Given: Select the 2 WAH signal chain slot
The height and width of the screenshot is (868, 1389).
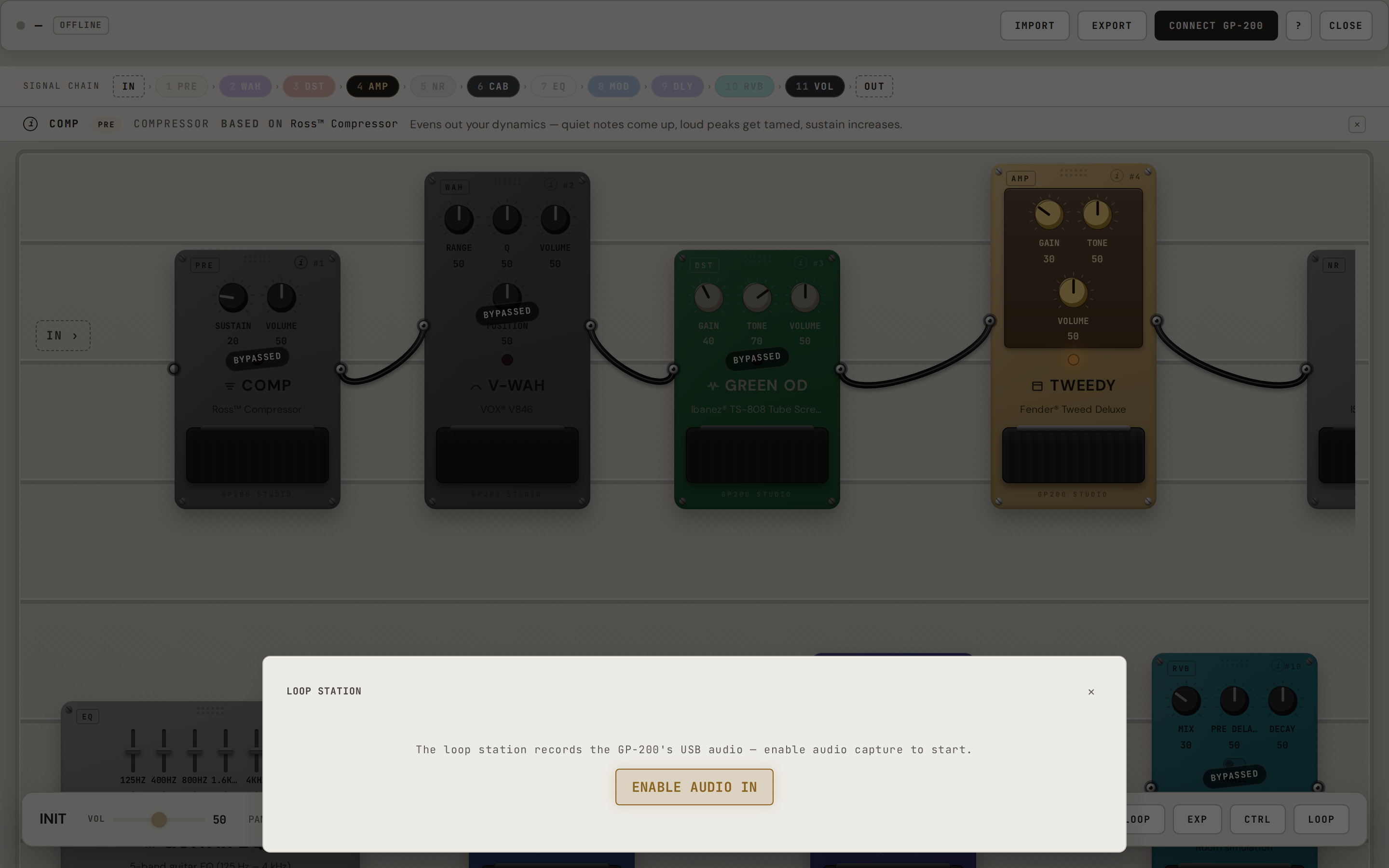Looking at the screenshot, I should [x=245, y=86].
